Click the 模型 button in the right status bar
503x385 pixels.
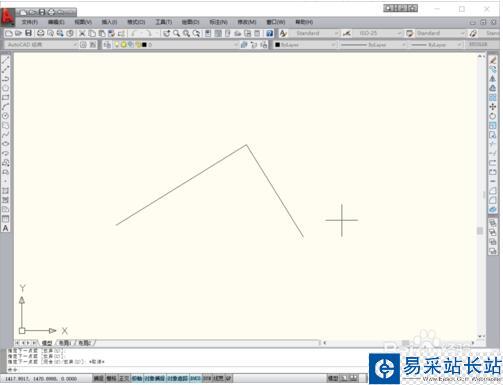coord(333,378)
